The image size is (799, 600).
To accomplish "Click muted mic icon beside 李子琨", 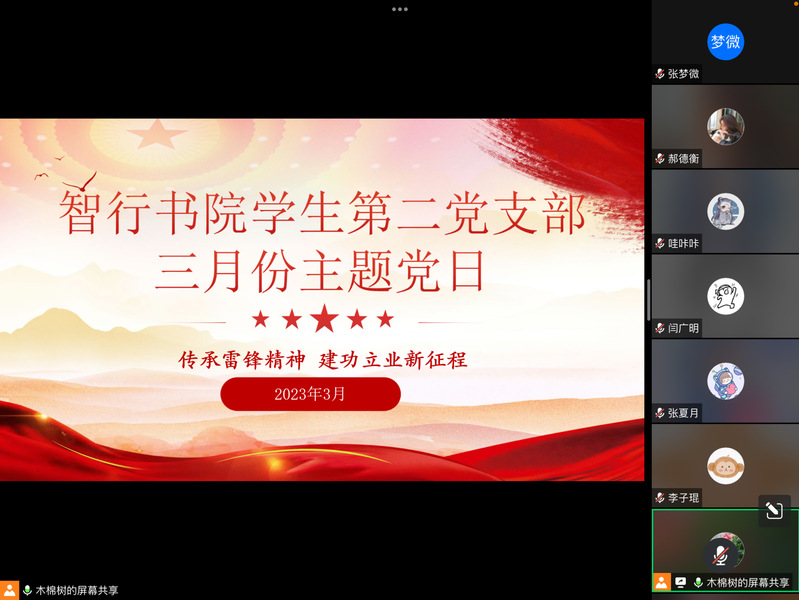I will [x=660, y=498].
